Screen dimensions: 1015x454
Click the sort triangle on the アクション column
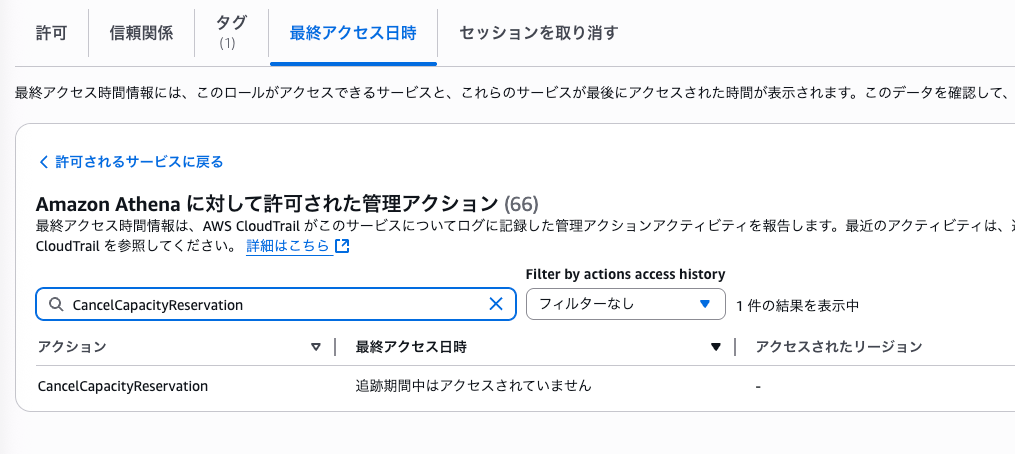coord(316,347)
